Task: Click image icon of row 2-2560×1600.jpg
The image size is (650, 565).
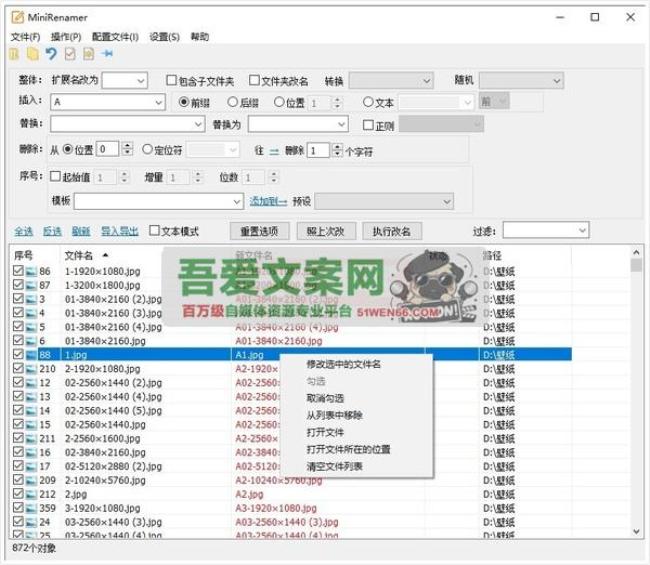Action: tap(31, 438)
